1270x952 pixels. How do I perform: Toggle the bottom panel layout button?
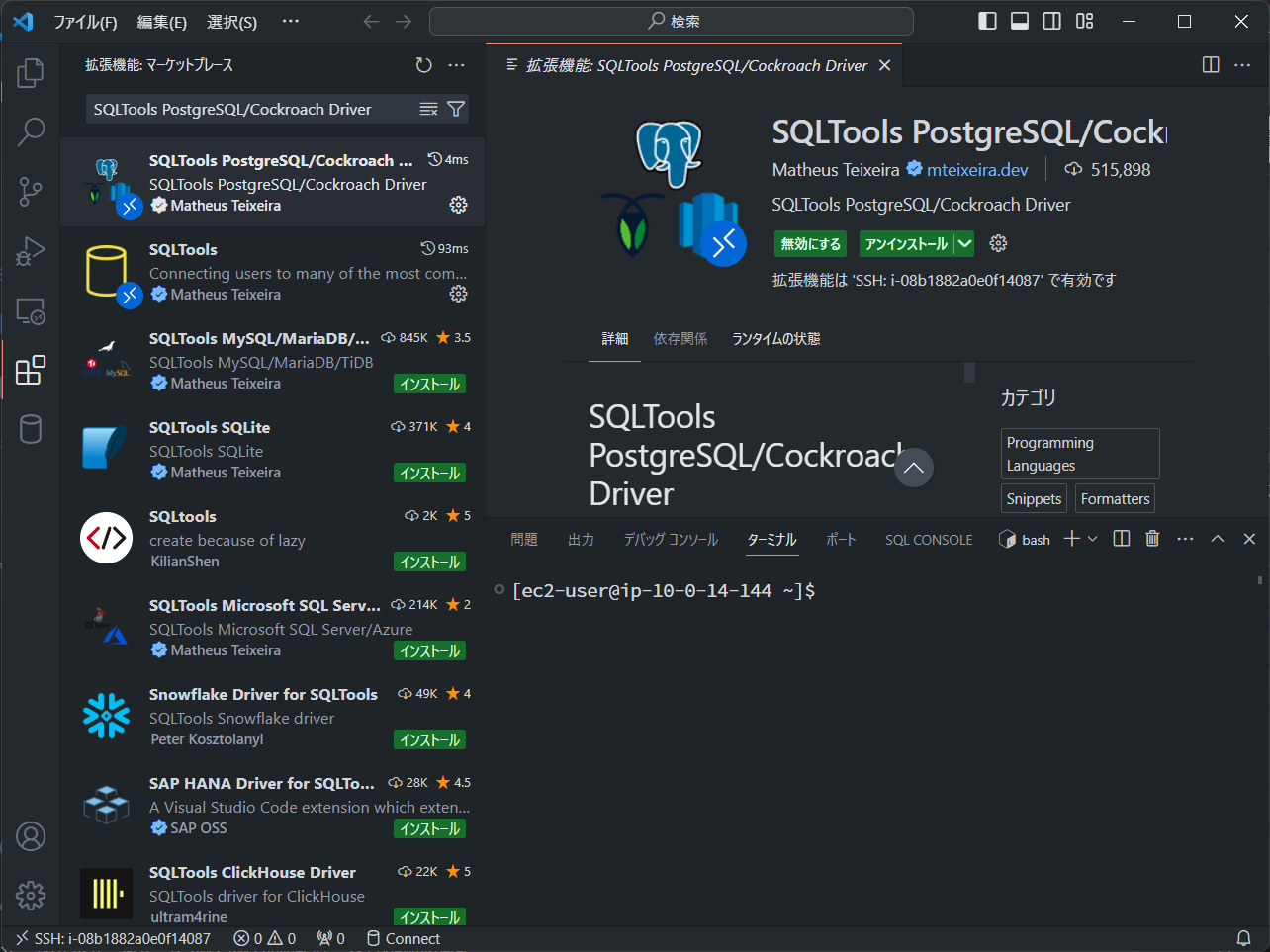pyautogui.click(x=1020, y=21)
